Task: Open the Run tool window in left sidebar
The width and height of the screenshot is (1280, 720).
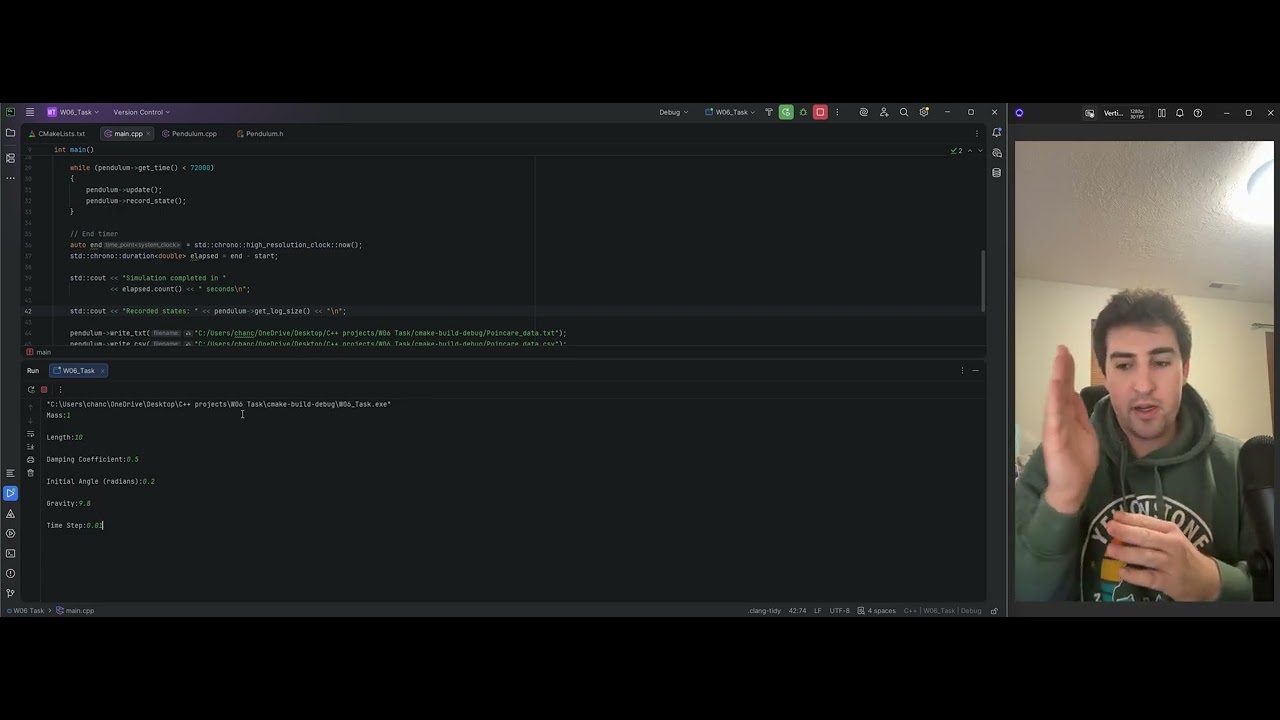Action: tap(10, 493)
